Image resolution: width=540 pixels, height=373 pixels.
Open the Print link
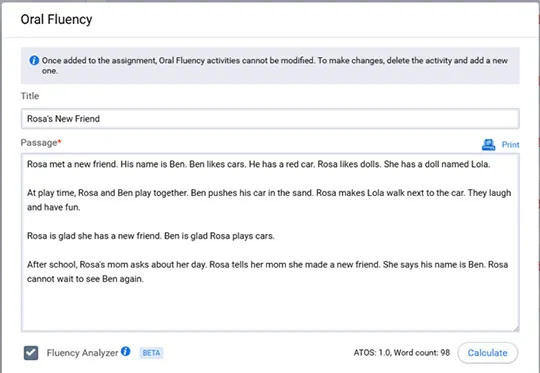[x=510, y=145]
